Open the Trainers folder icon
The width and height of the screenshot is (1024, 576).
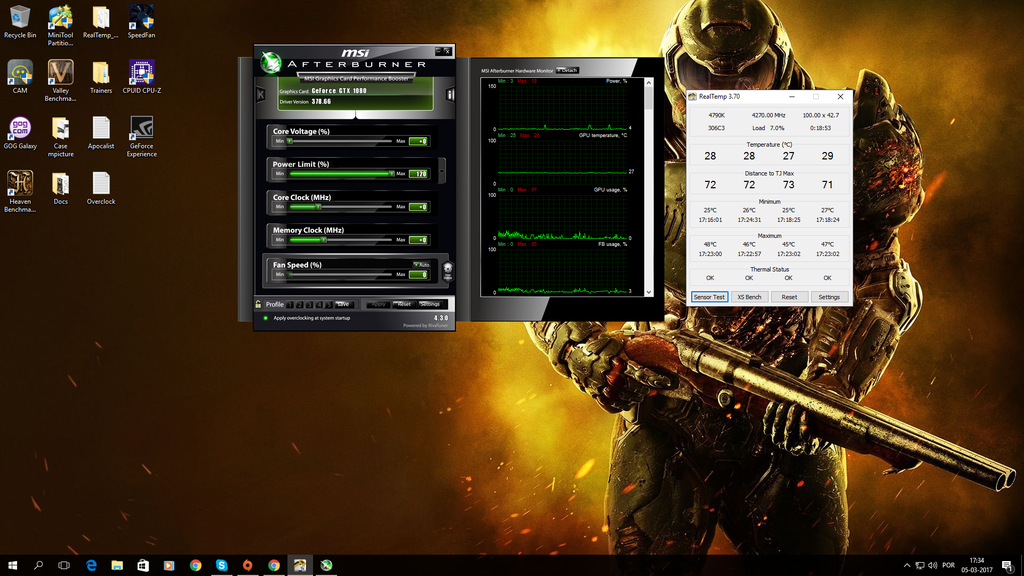(x=101, y=77)
